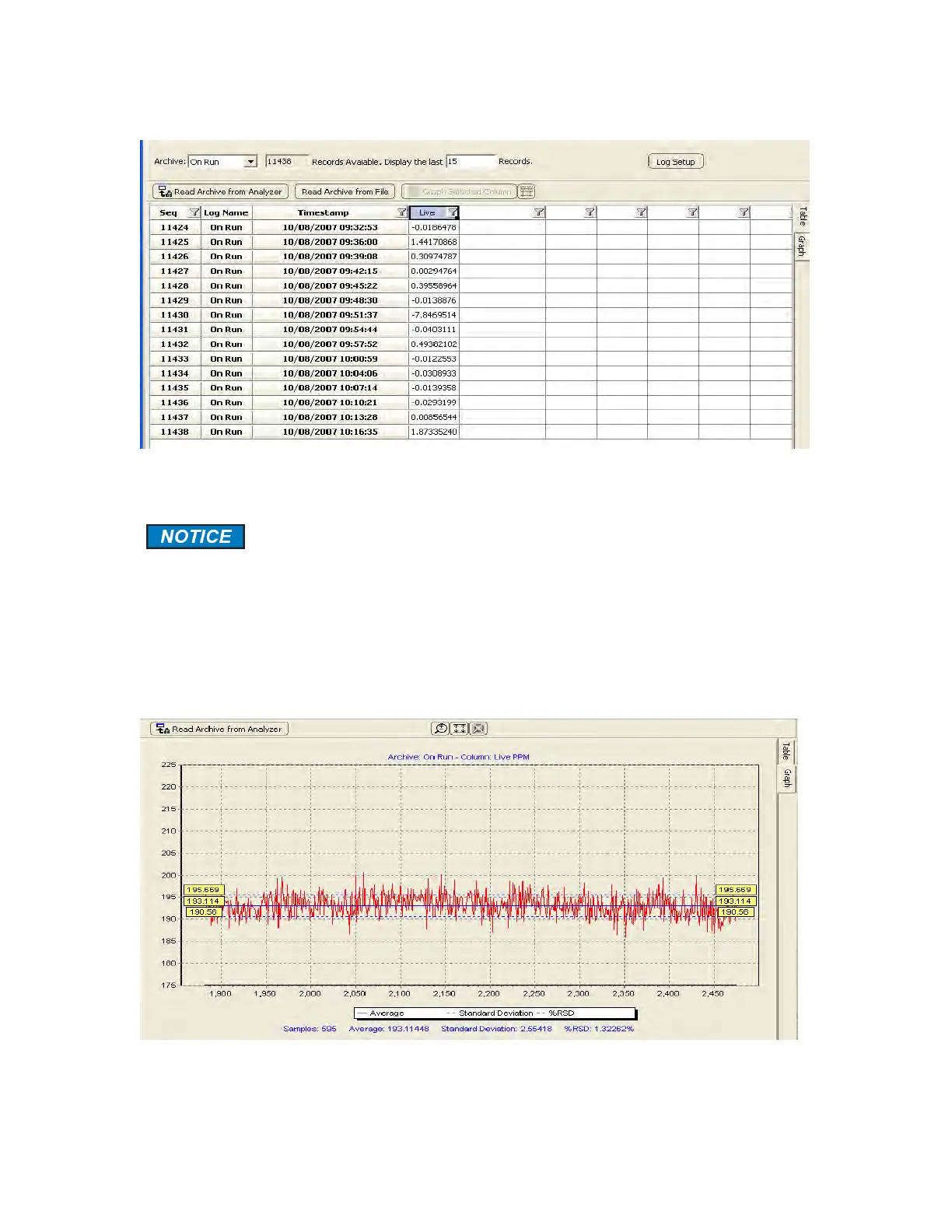
Task: Click Live value 1.87335240
Action: tap(434, 432)
